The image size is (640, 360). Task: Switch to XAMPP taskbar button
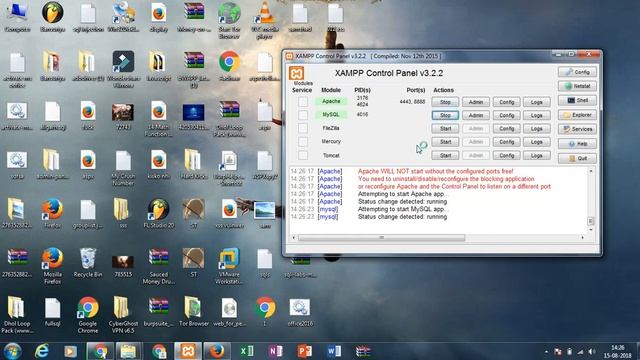[x=188, y=351]
